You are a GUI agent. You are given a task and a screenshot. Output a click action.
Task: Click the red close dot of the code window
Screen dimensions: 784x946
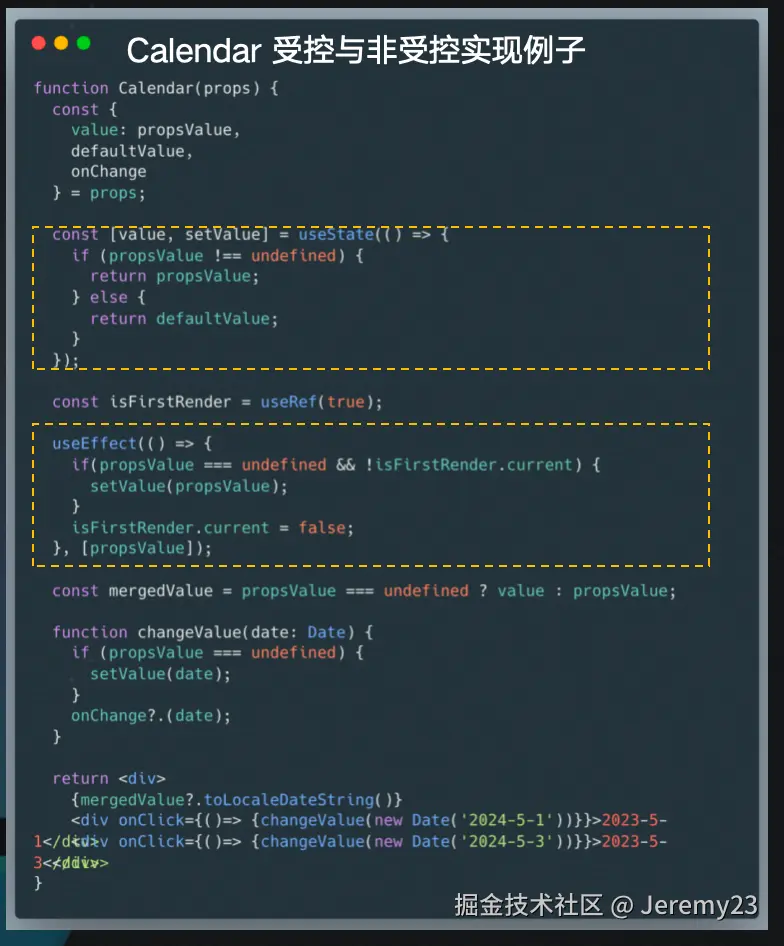39,43
